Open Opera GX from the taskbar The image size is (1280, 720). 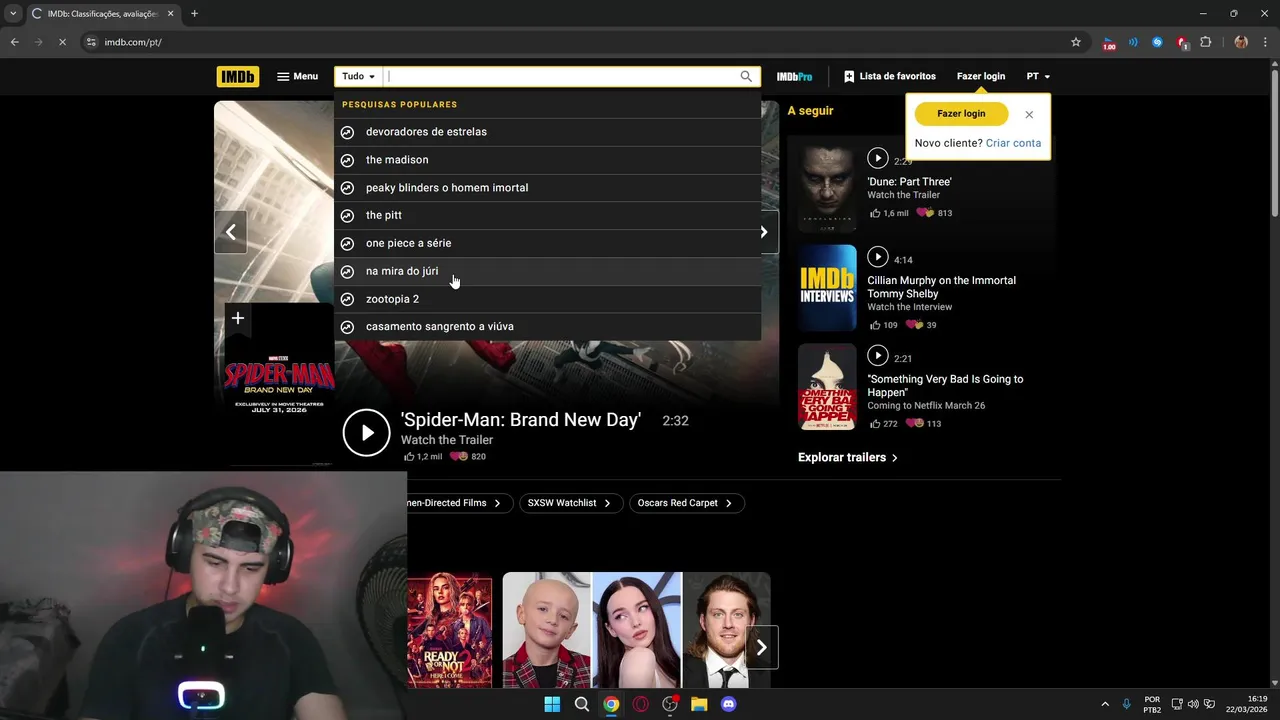pos(640,704)
